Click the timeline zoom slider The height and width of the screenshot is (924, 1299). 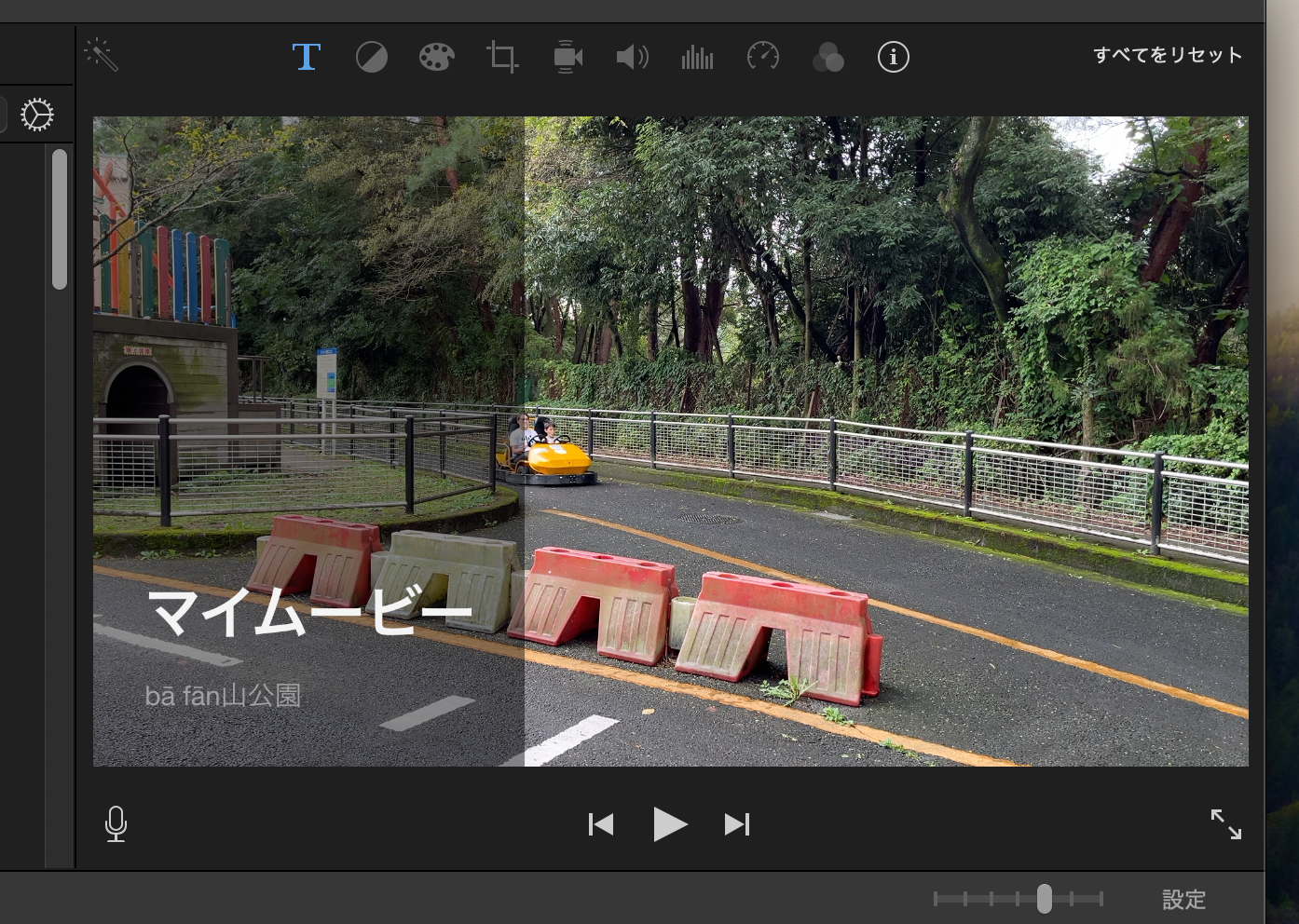coord(1044,899)
